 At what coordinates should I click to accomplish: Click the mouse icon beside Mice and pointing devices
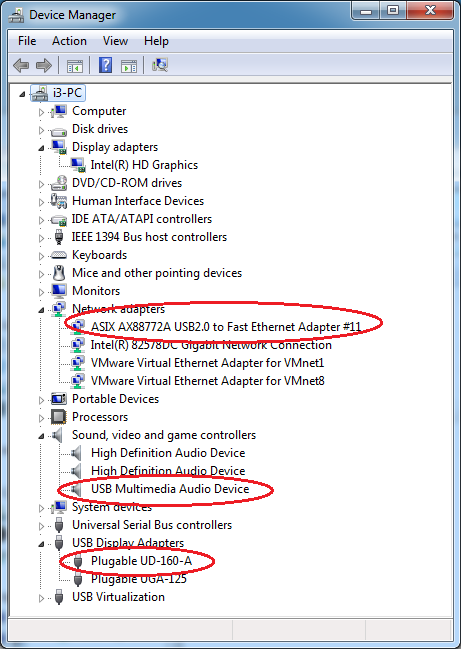coord(59,273)
